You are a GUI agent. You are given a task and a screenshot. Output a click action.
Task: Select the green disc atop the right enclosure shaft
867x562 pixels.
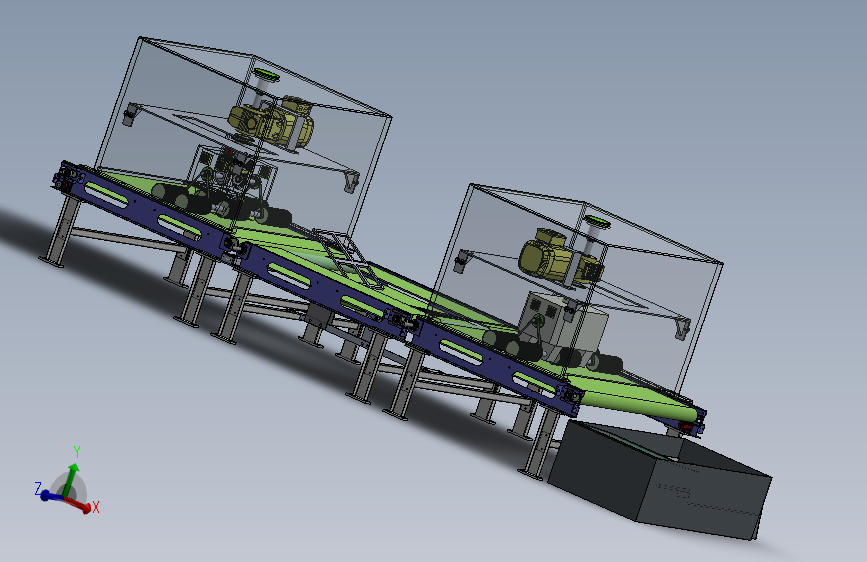[597, 222]
